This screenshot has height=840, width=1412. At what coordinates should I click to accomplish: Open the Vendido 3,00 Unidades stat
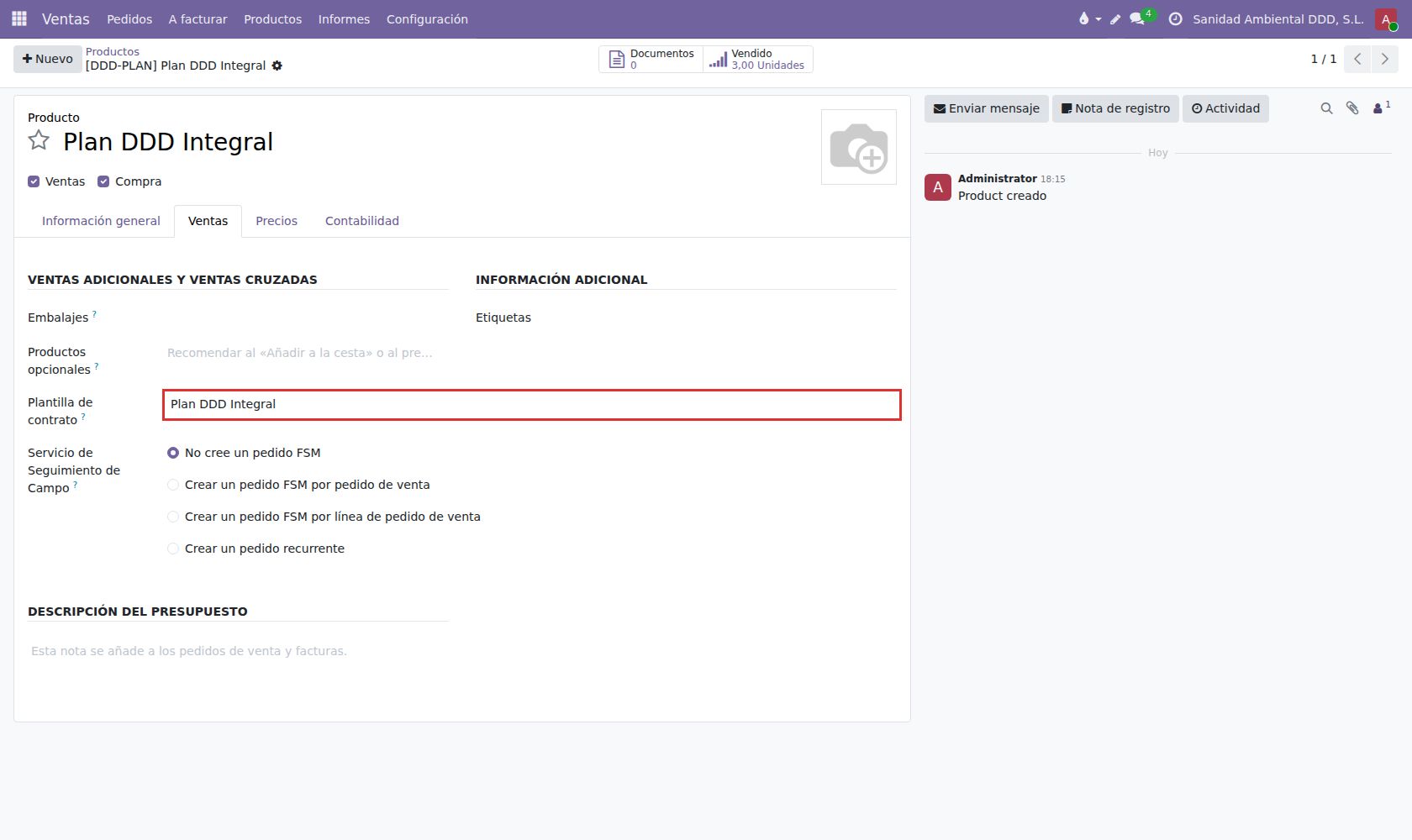coord(757,59)
